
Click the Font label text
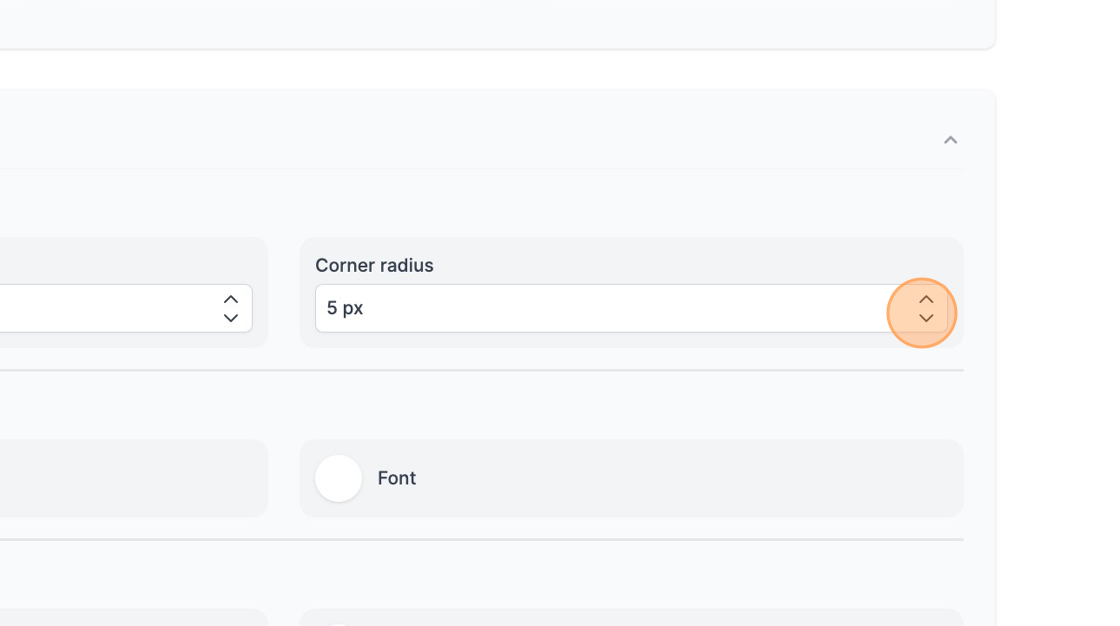click(396, 478)
